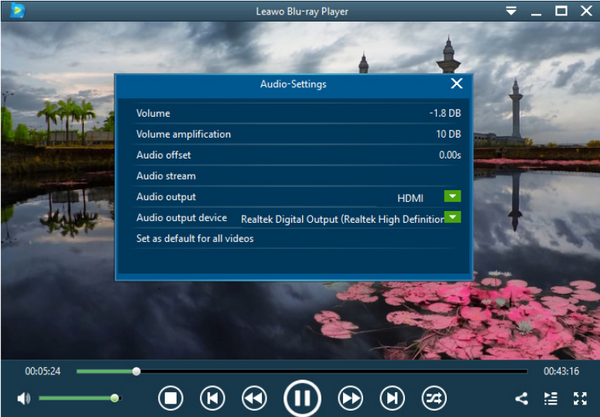Skip to the previous chapter
The image size is (600, 417).
click(x=212, y=398)
